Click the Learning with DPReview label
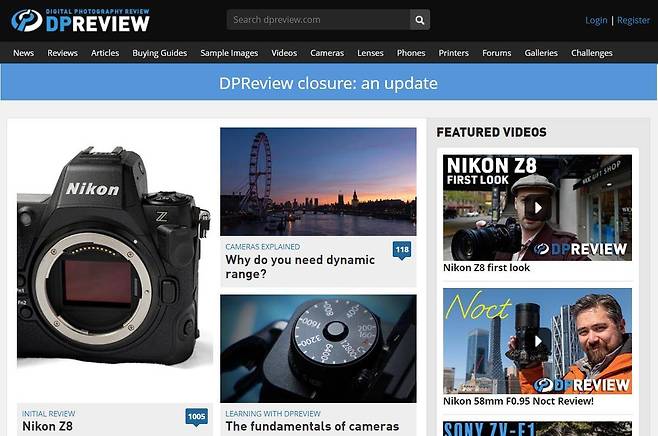 coord(273,414)
